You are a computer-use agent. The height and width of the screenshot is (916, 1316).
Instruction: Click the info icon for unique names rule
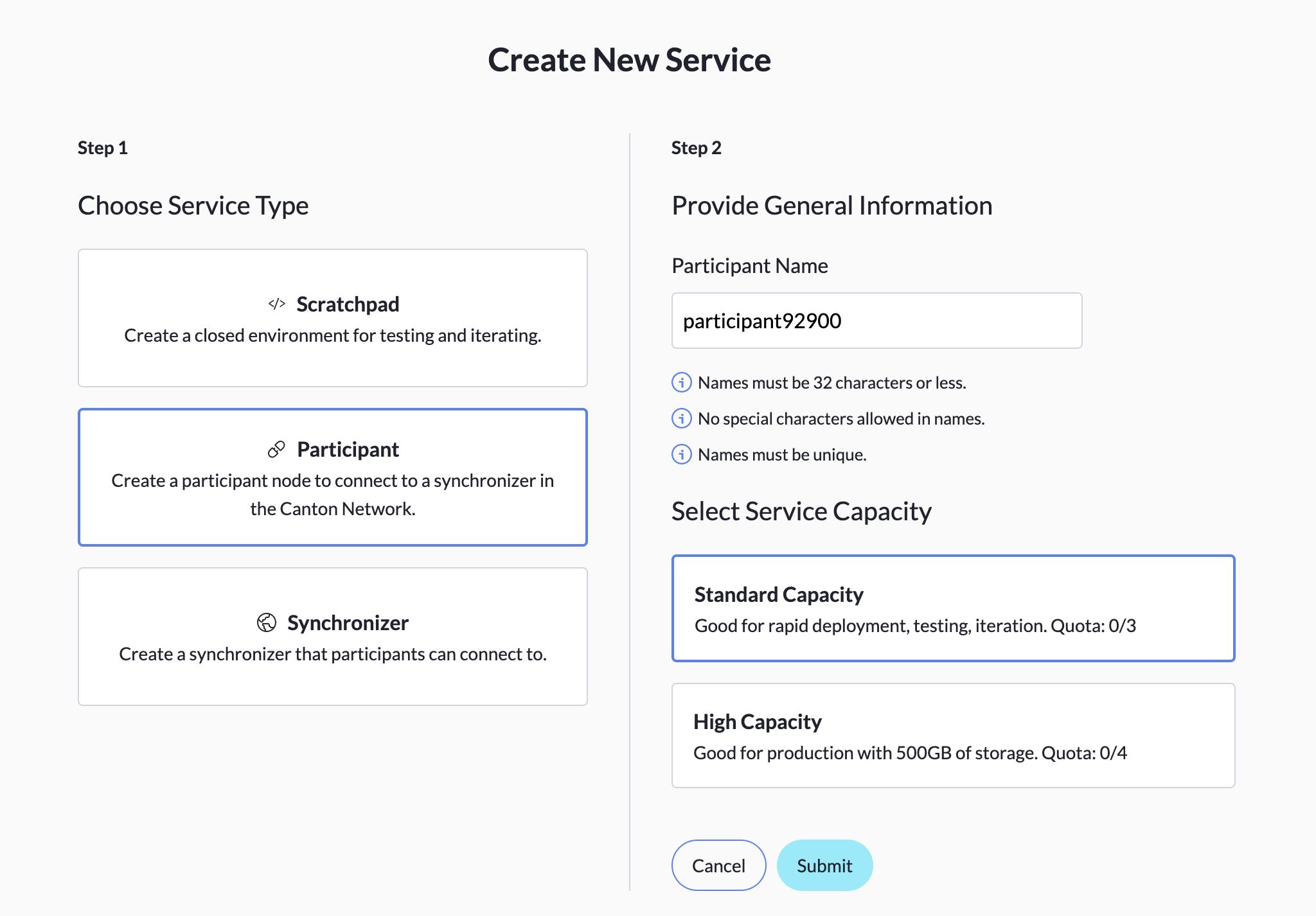pyautogui.click(x=680, y=455)
